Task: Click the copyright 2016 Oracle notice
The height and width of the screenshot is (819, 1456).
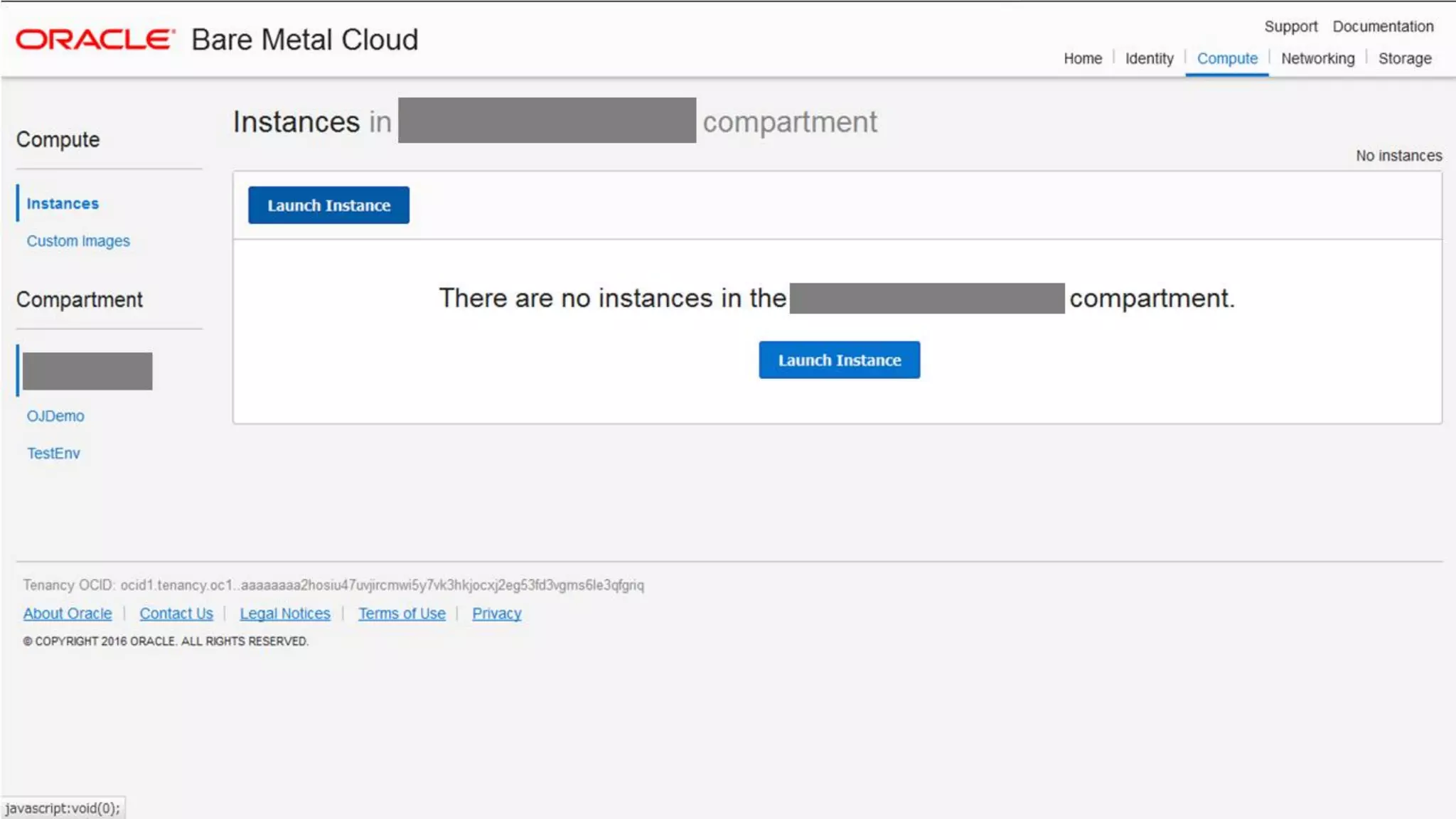Action: pos(166,641)
